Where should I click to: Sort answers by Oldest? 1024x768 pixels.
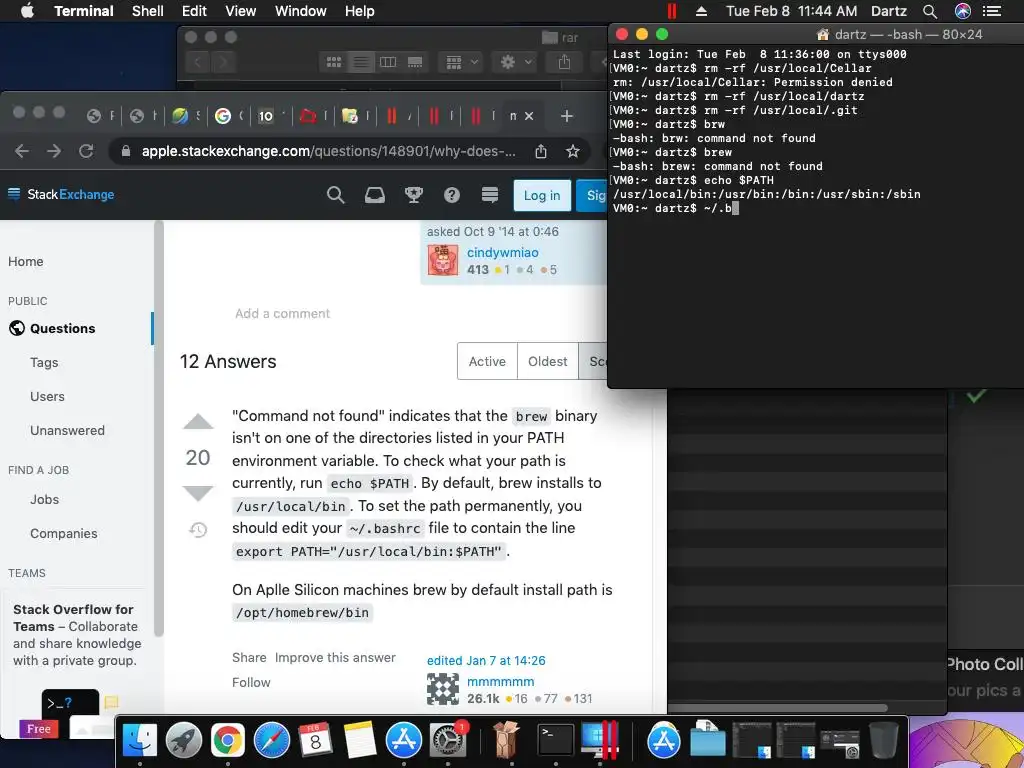[x=547, y=361]
